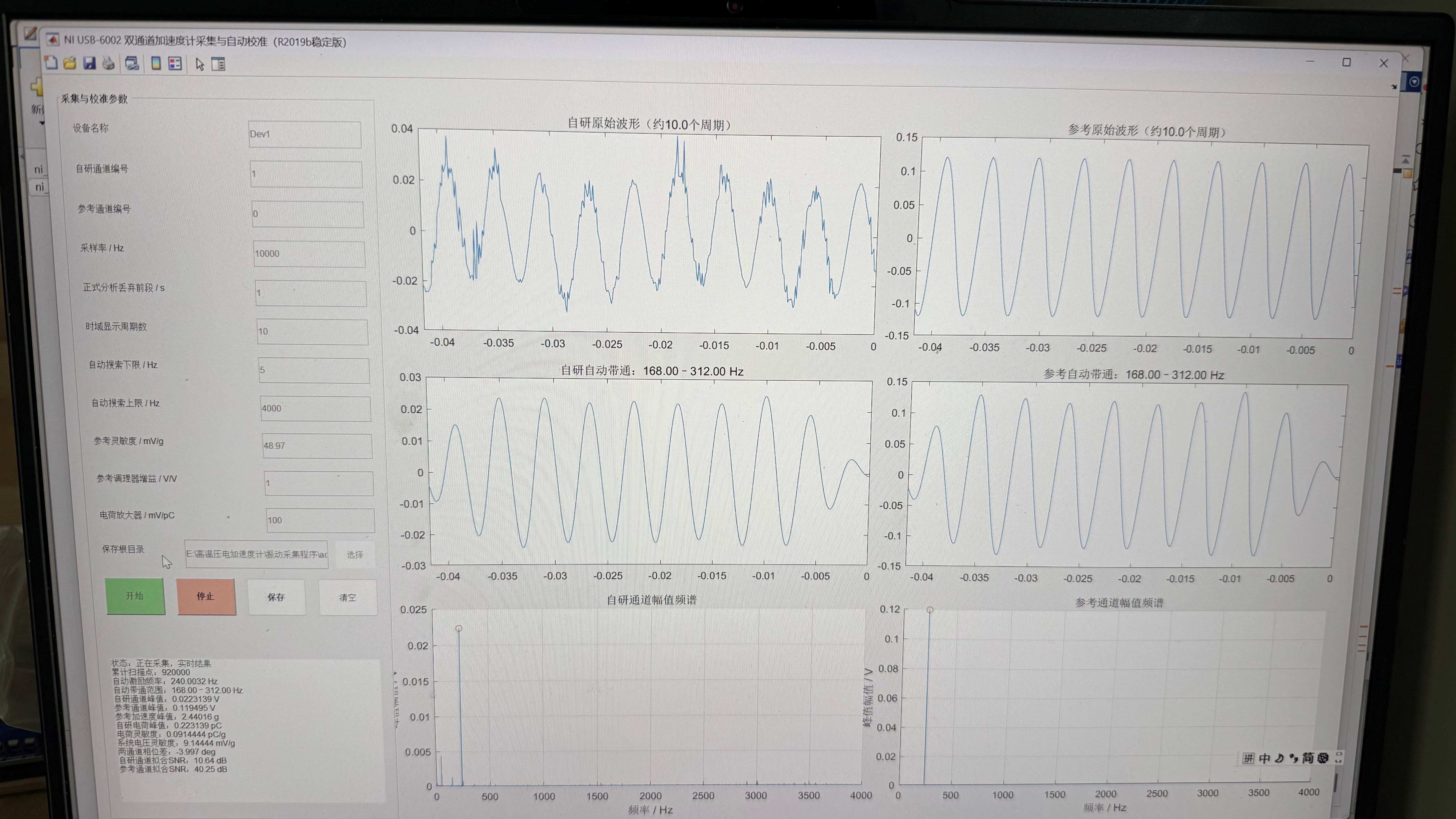Toggle the IME 中 Chinese/English mode
1456x819 pixels.
click(x=1264, y=758)
